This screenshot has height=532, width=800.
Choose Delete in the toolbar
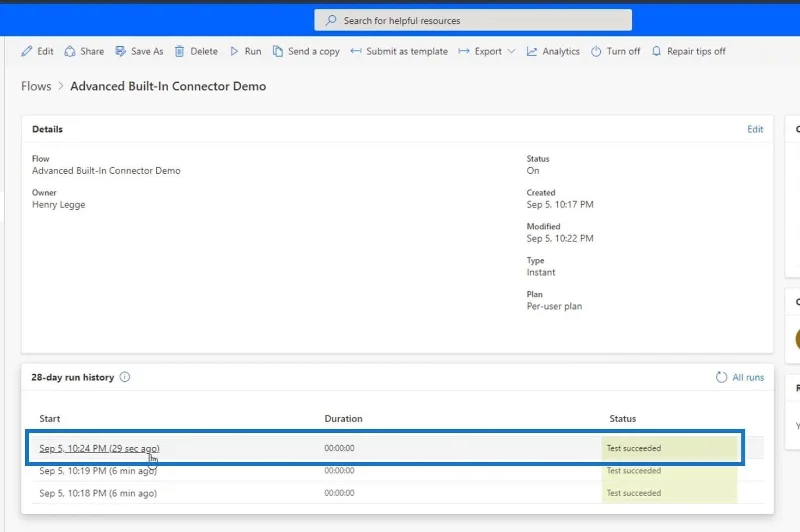[x=204, y=51]
